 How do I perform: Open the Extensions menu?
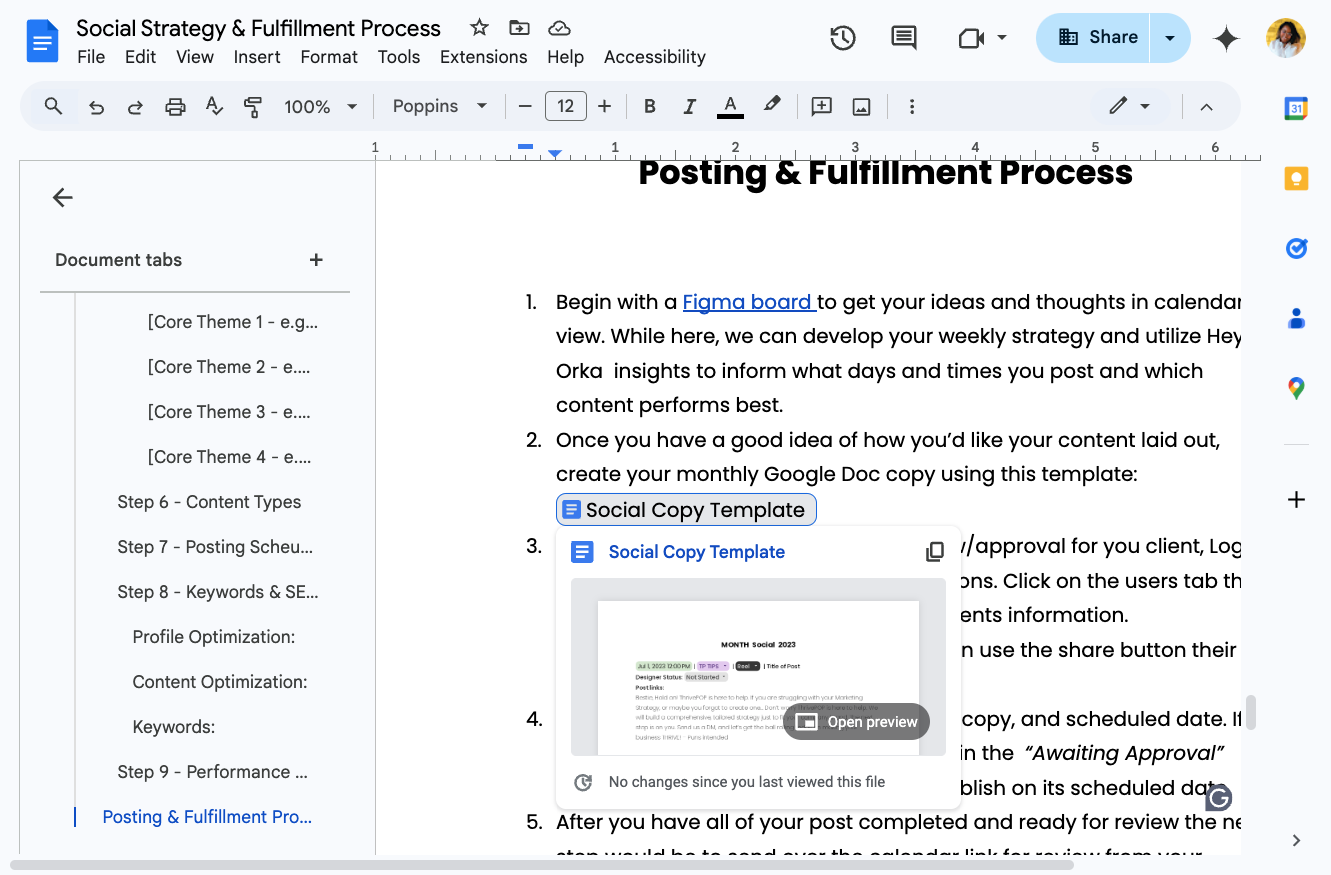point(483,57)
